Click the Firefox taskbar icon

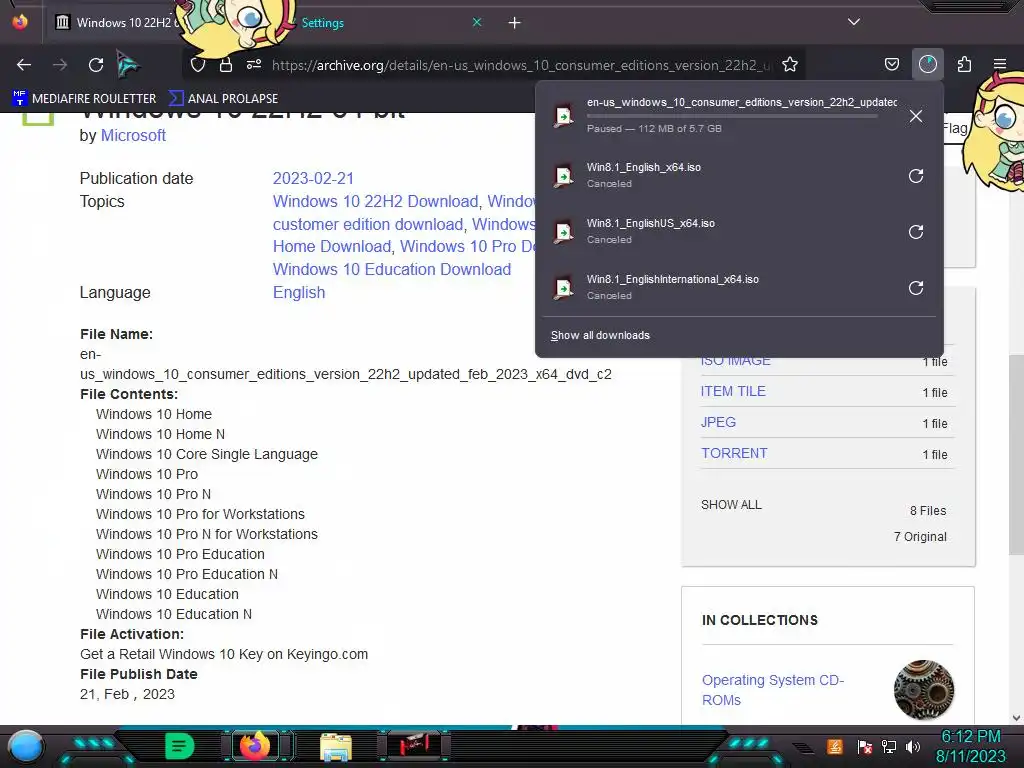point(255,746)
